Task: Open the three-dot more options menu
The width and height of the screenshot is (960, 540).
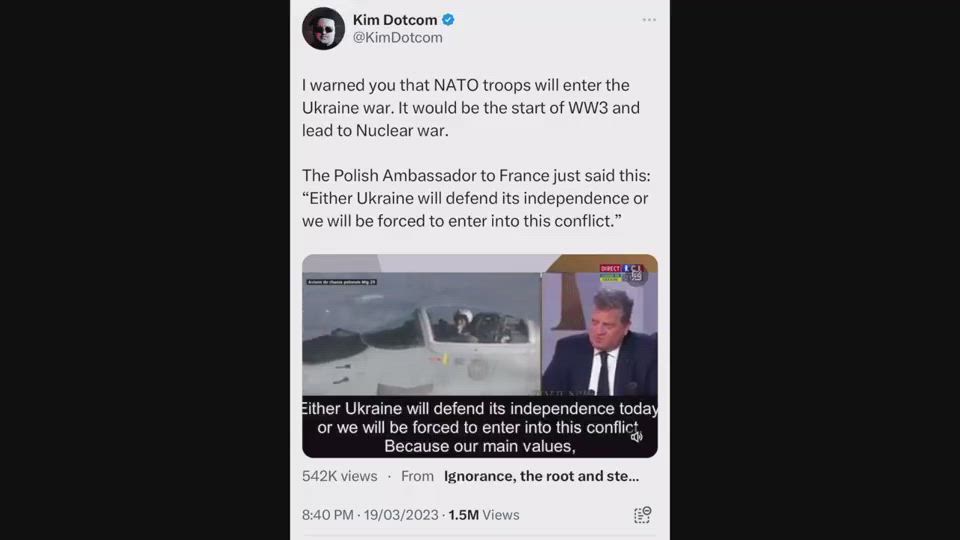Action: (x=649, y=20)
